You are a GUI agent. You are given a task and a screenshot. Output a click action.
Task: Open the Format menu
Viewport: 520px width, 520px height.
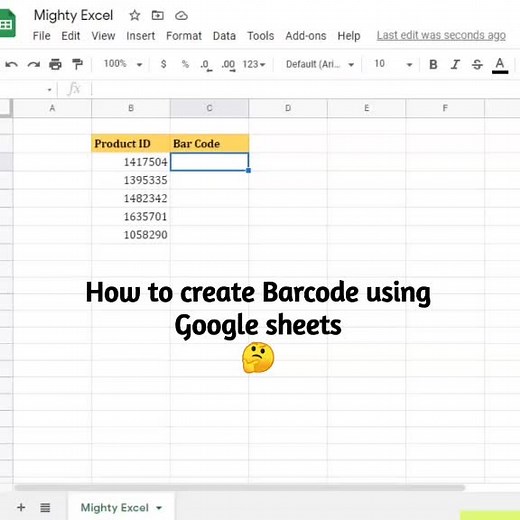tap(184, 36)
